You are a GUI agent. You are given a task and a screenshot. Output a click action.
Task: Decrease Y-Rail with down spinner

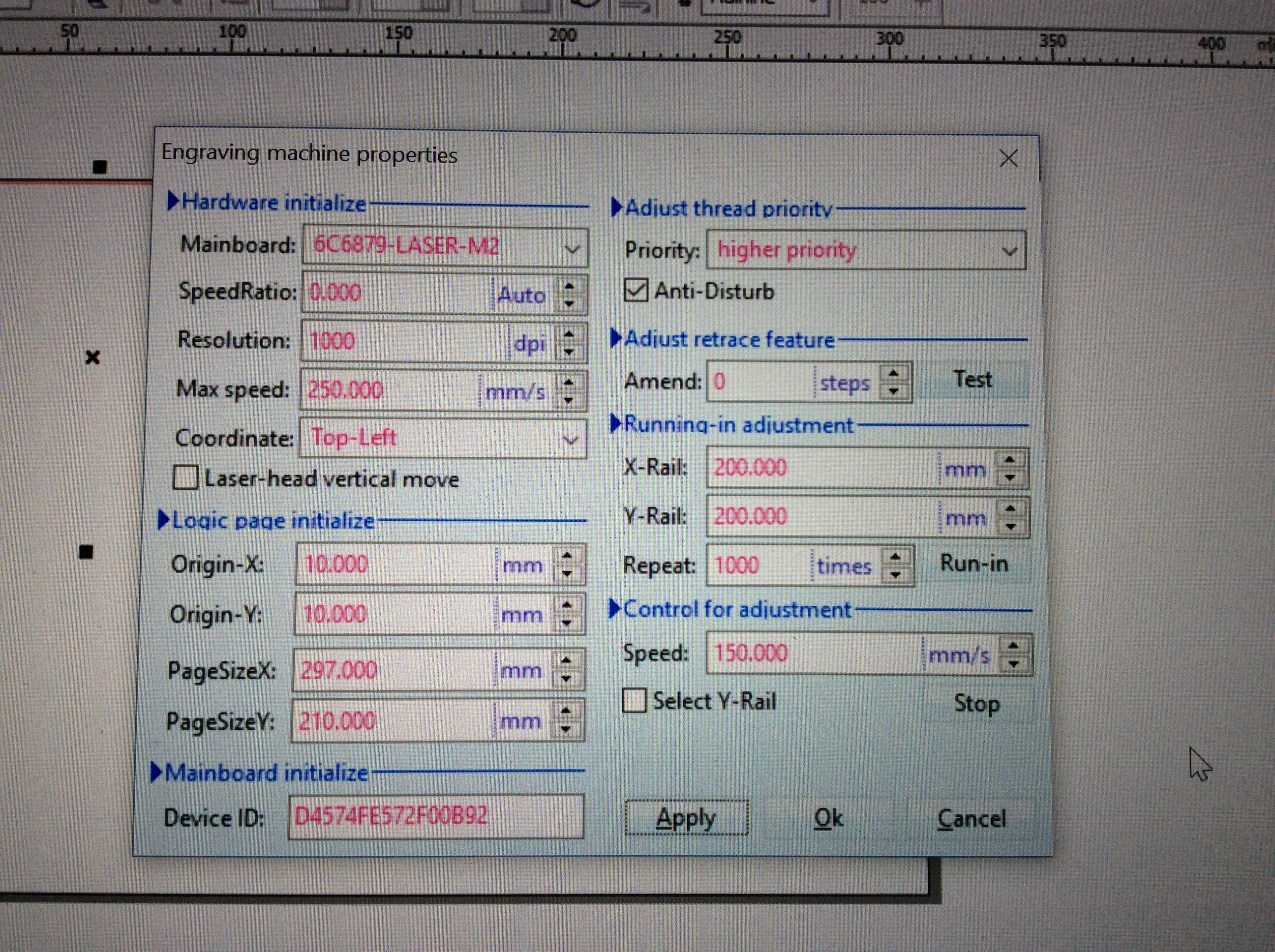1010,526
